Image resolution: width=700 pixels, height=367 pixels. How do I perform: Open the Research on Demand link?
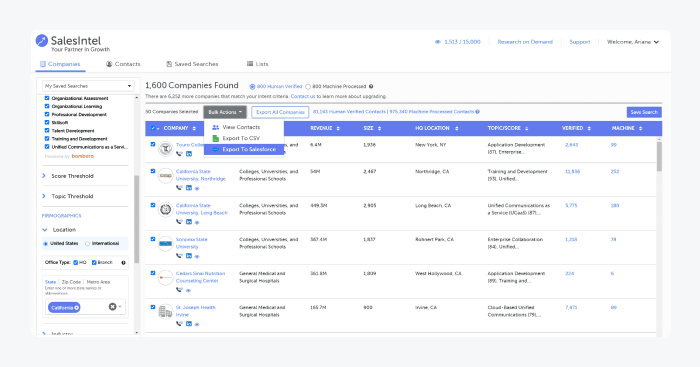click(x=525, y=42)
